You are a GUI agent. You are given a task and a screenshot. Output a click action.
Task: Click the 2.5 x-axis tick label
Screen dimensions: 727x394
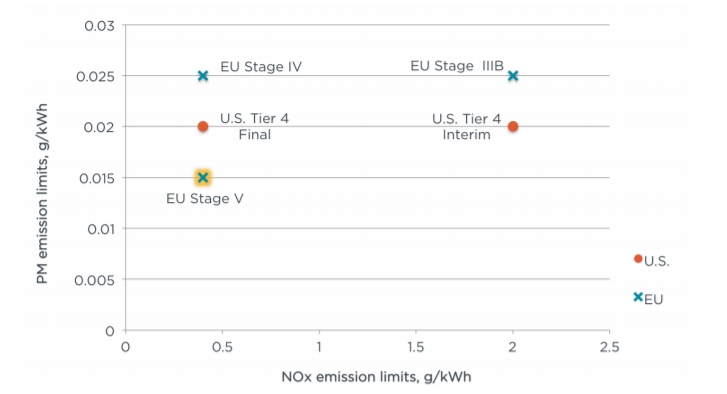point(609,347)
